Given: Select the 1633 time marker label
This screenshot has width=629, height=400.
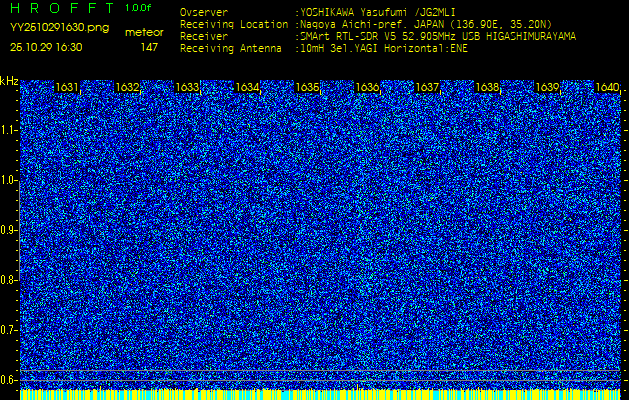Looking at the screenshot, I should point(187,87).
